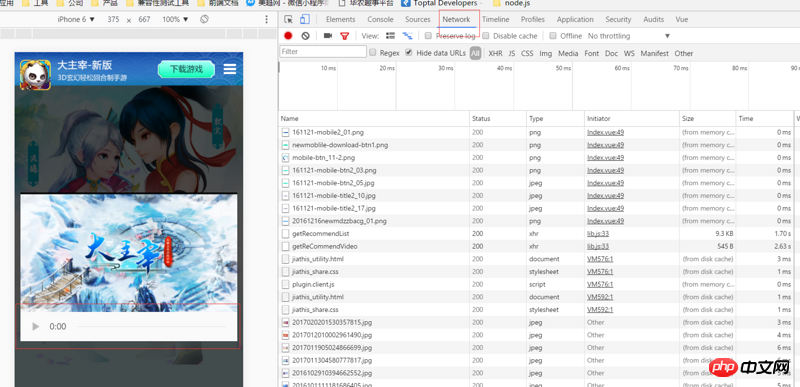
Task: Open lib.js:33 initiator of getRecommendList
Action: pos(598,234)
